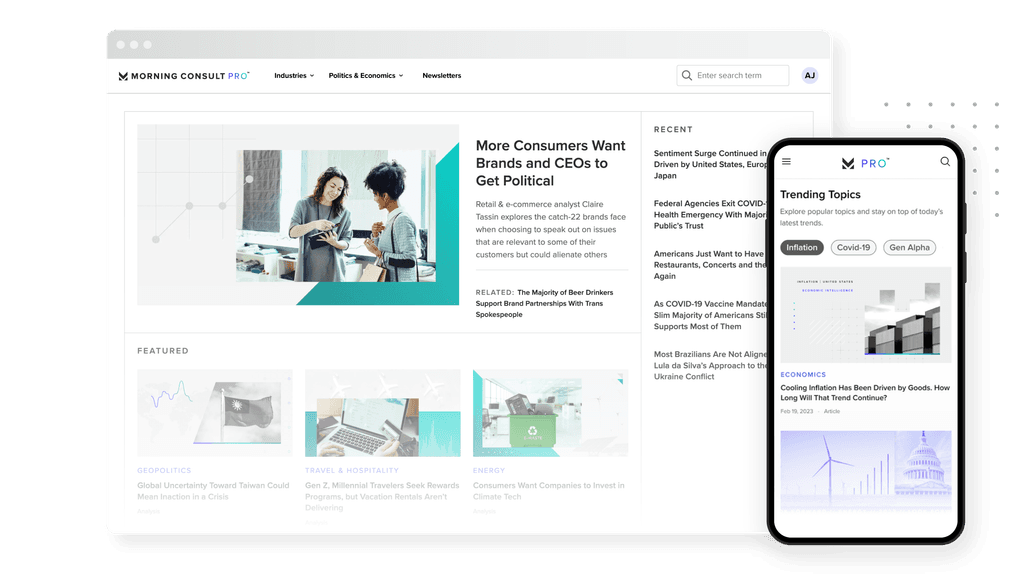
Task: Select the Gen Alpha topic chip
Action: tap(910, 247)
